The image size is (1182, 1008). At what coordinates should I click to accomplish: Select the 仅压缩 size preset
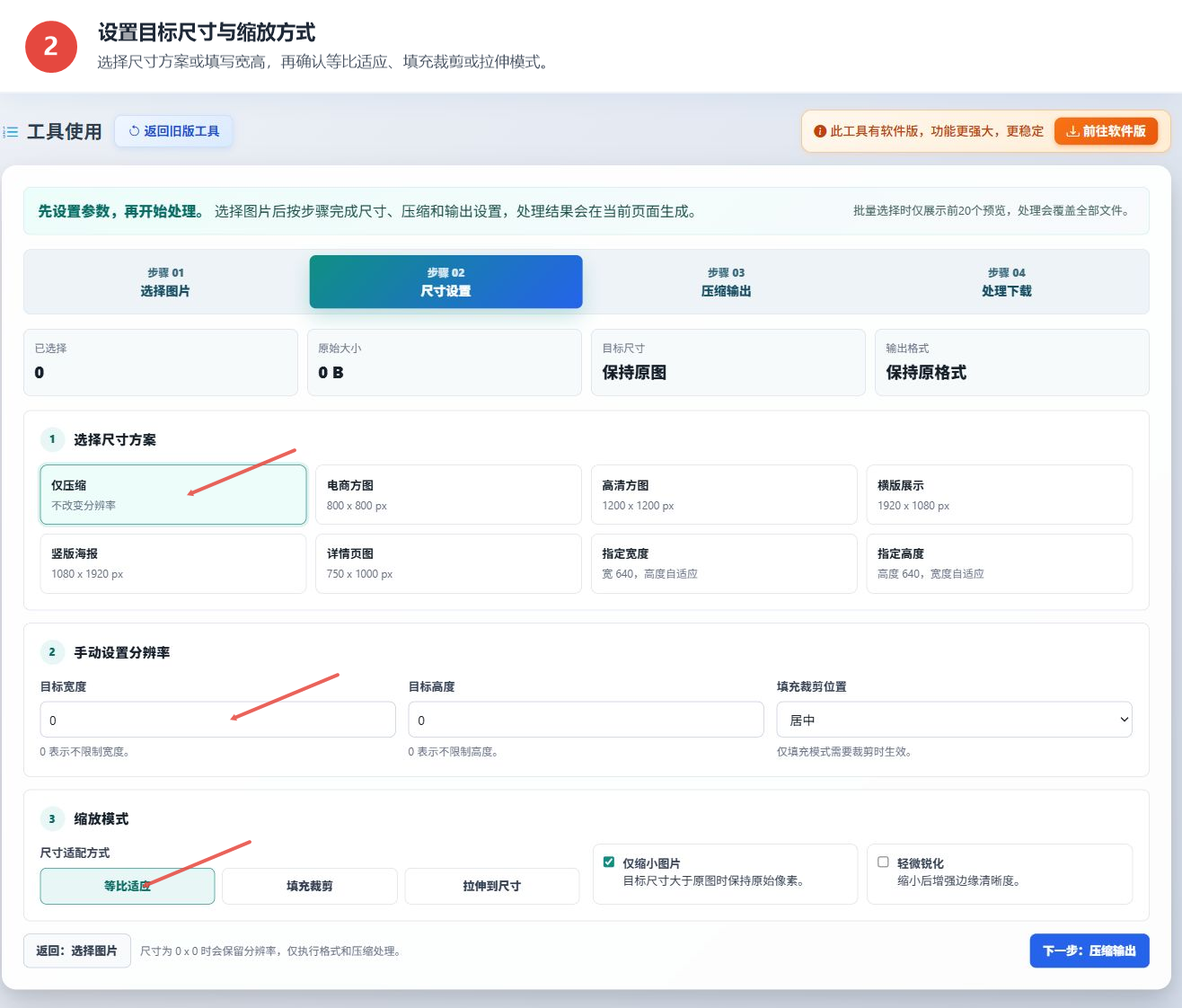click(x=173, y=495)
